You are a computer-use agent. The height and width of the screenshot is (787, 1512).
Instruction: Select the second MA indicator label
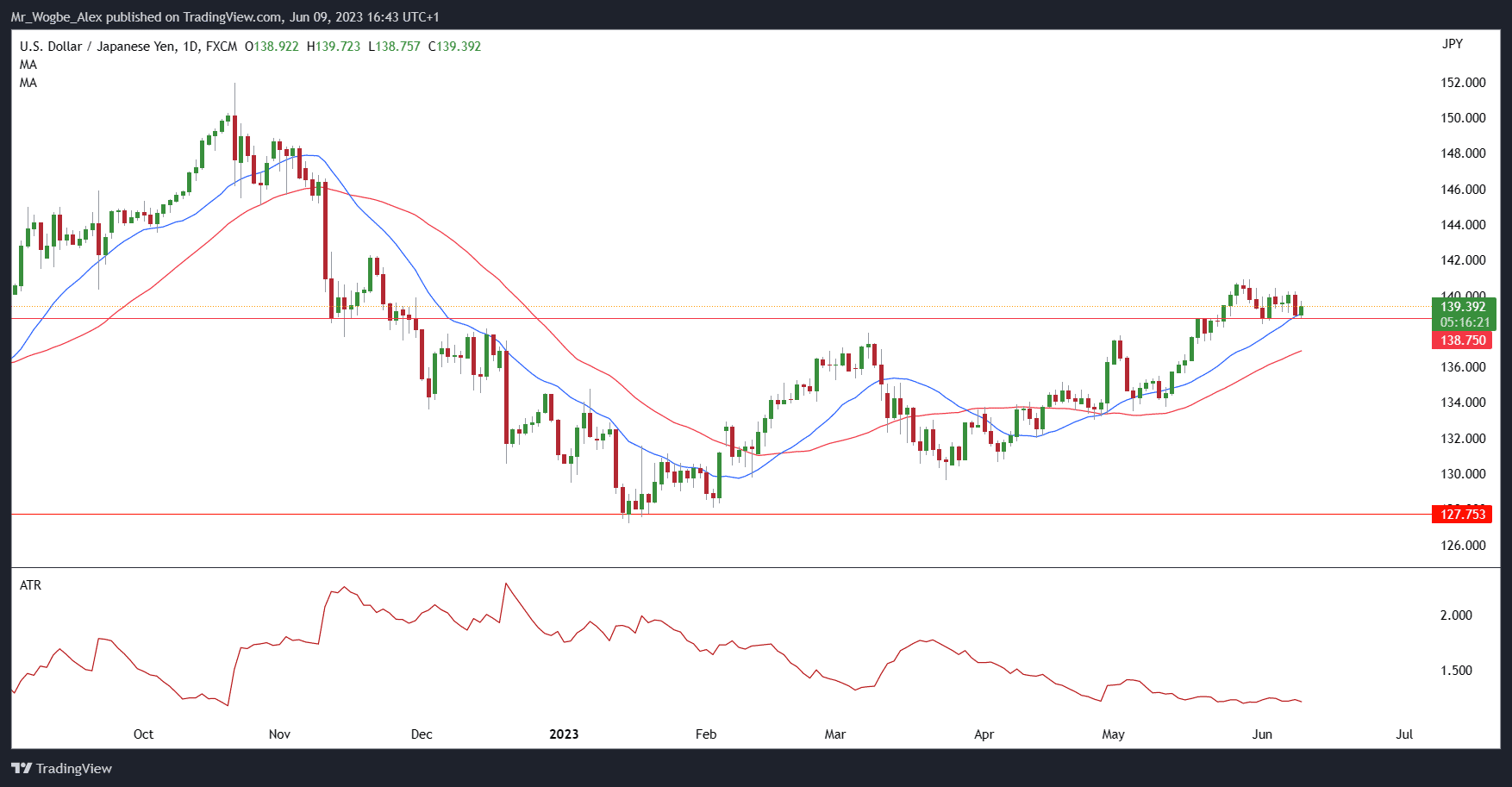28,83
